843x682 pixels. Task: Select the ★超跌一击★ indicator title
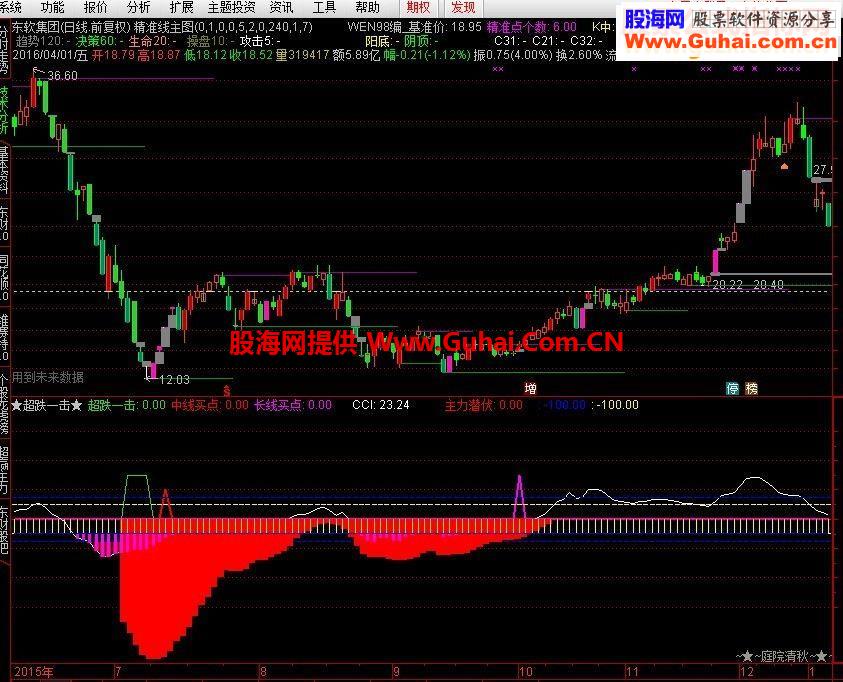pos(46,405)
